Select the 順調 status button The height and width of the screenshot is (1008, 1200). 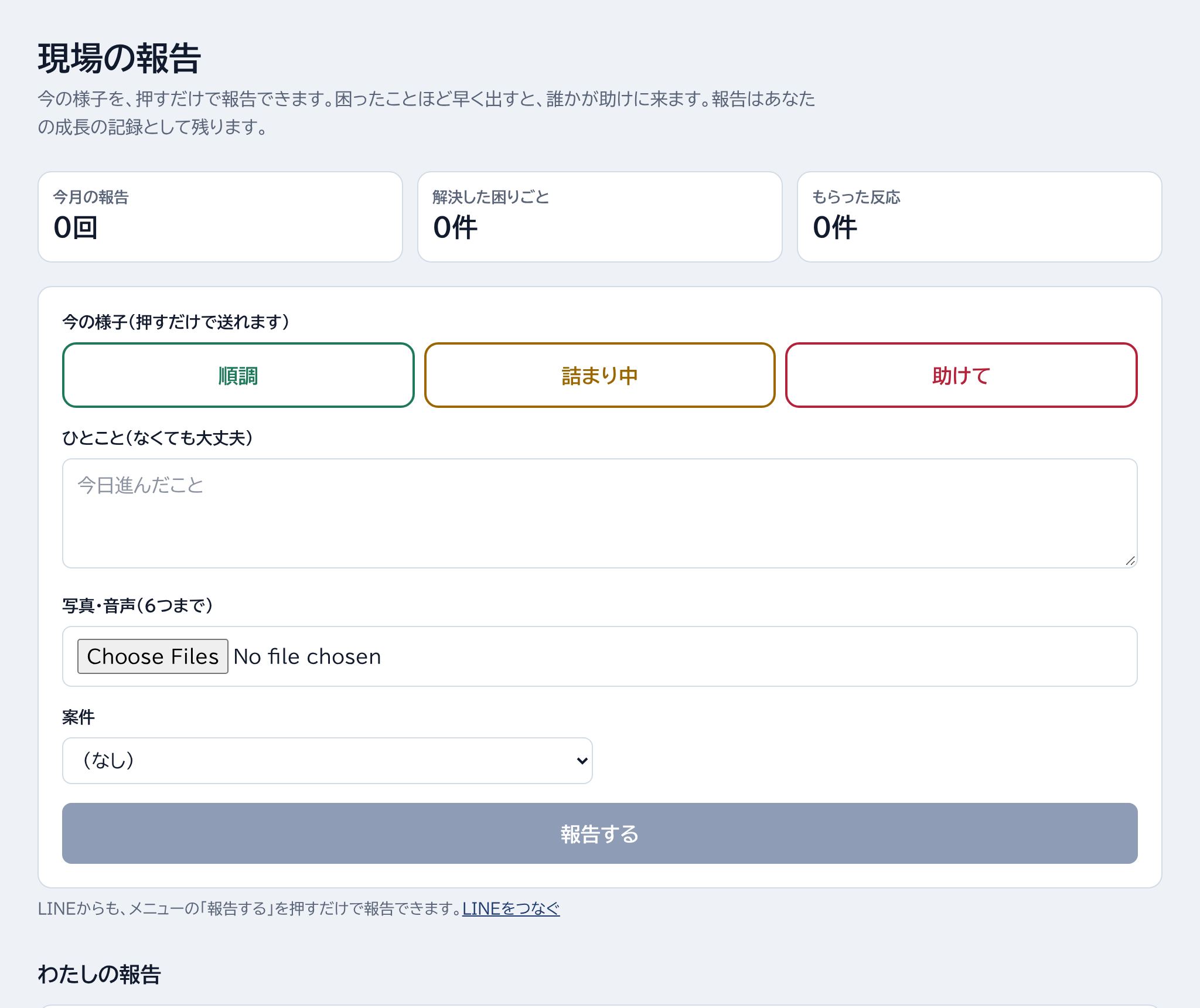[238, 375]
